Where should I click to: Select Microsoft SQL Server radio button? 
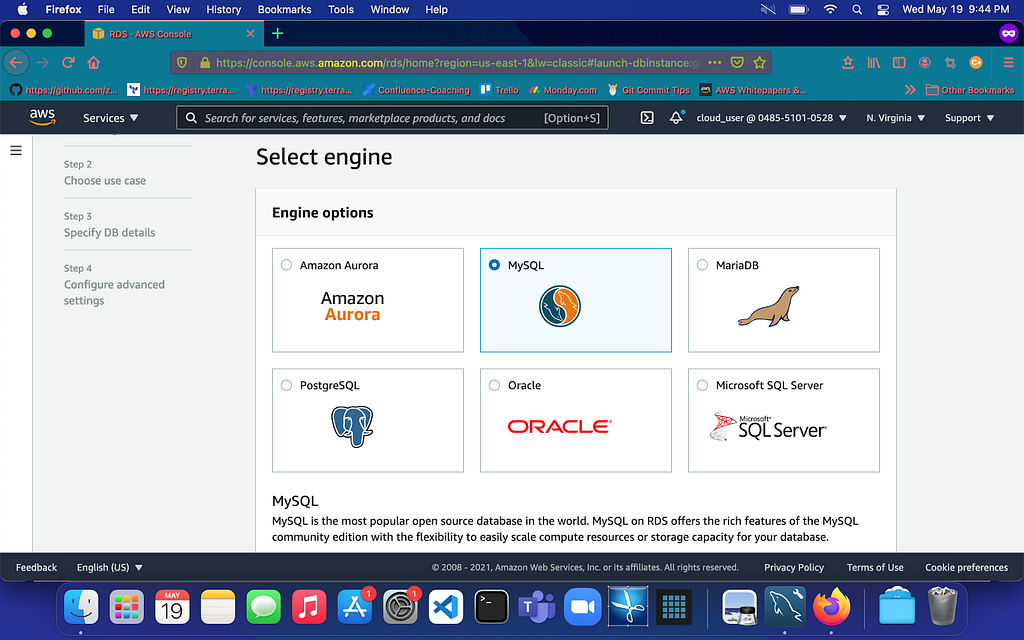702,385
